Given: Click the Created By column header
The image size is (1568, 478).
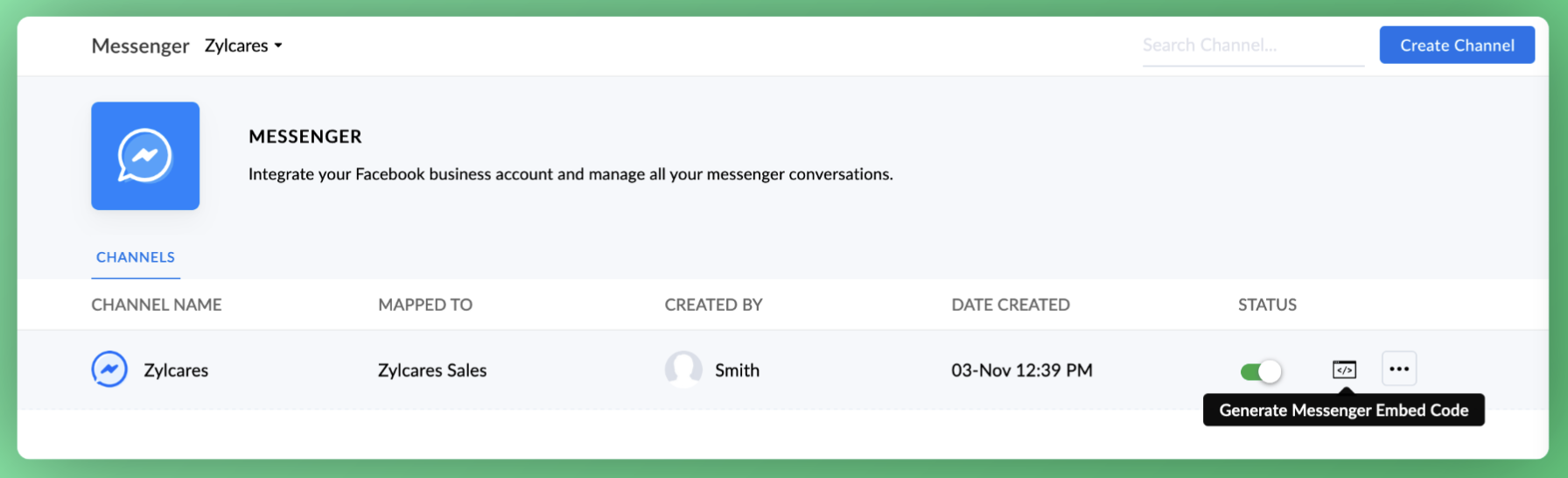Looking at the screenshot, I should (x=713, y=305).
